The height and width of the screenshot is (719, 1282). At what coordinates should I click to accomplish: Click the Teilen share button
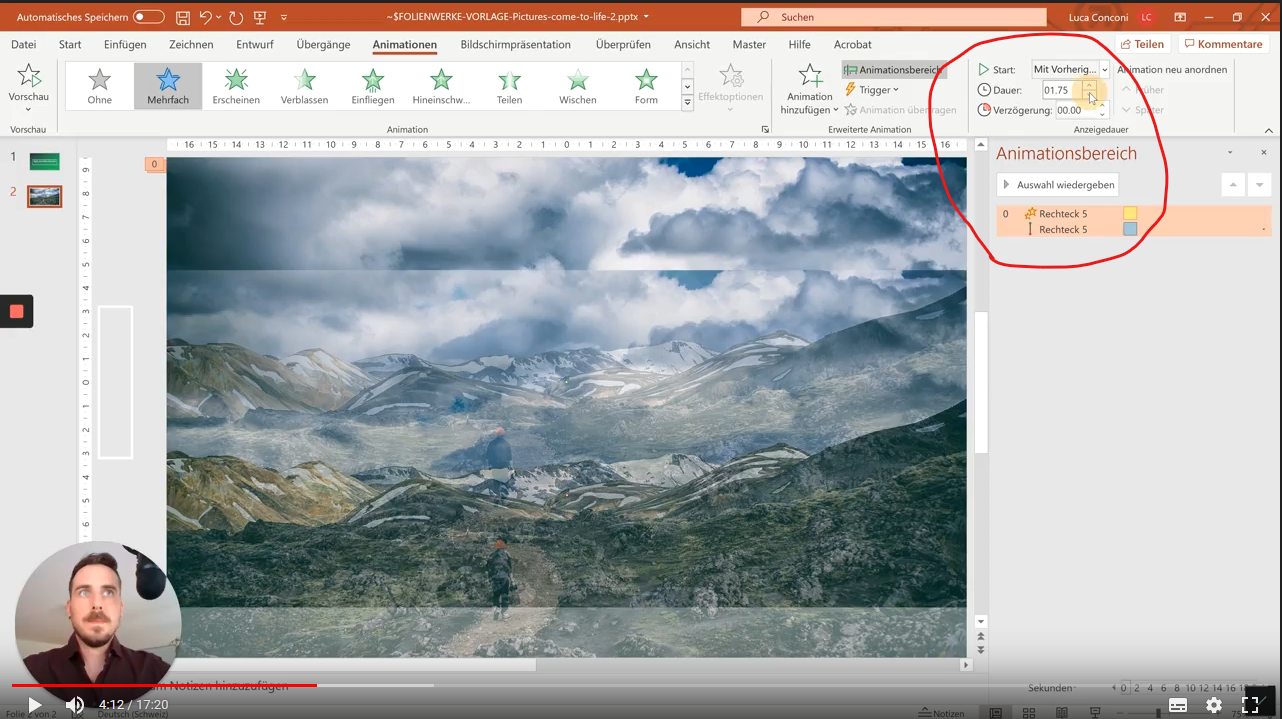click(x=1142, y=44)
